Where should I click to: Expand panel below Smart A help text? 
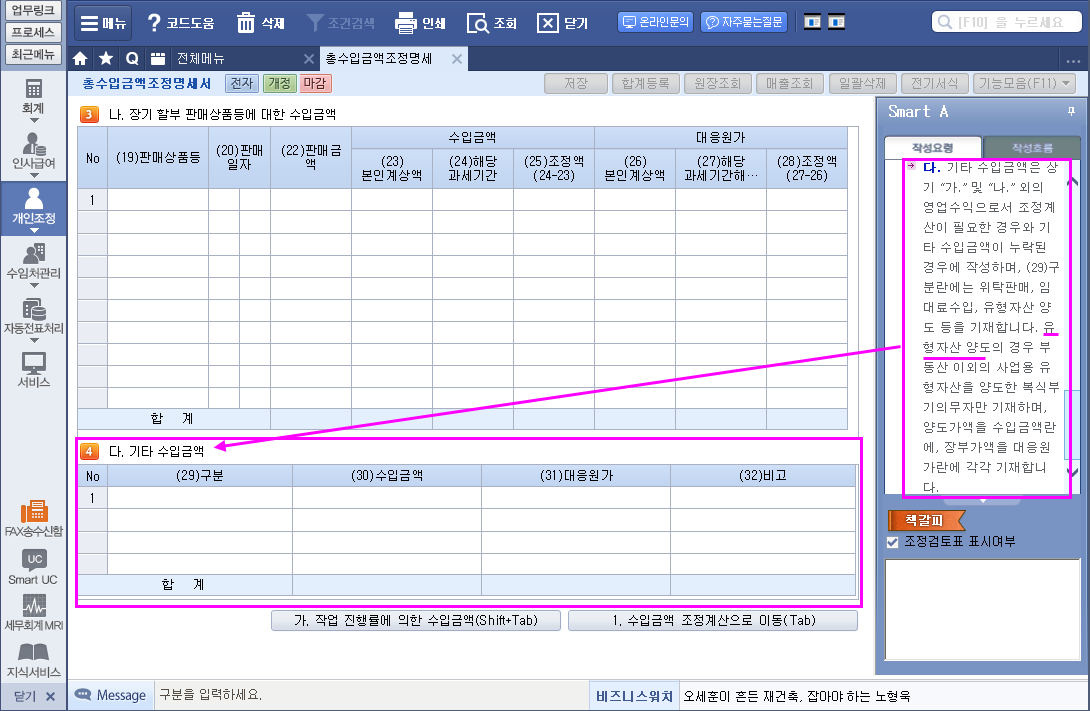pos(982,500)
